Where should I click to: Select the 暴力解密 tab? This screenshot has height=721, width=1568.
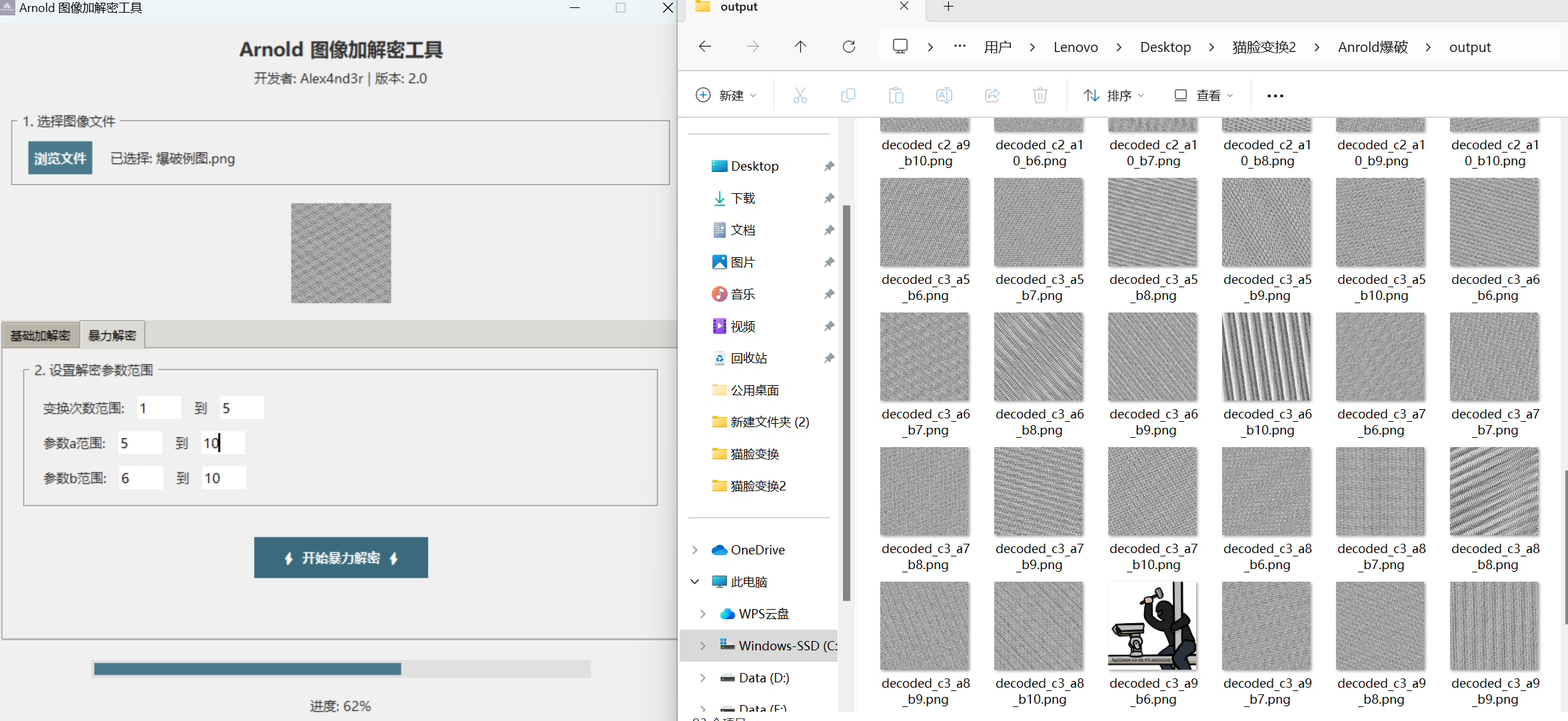click(x=112, y=335)
